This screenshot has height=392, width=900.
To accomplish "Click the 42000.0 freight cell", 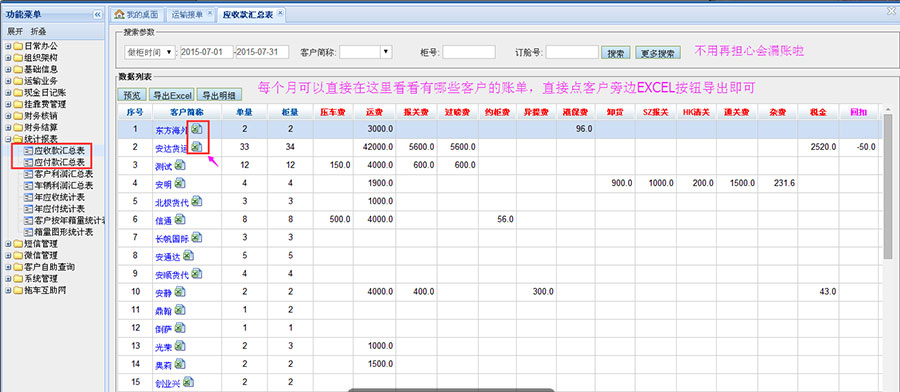I will [x=374, y=148].
